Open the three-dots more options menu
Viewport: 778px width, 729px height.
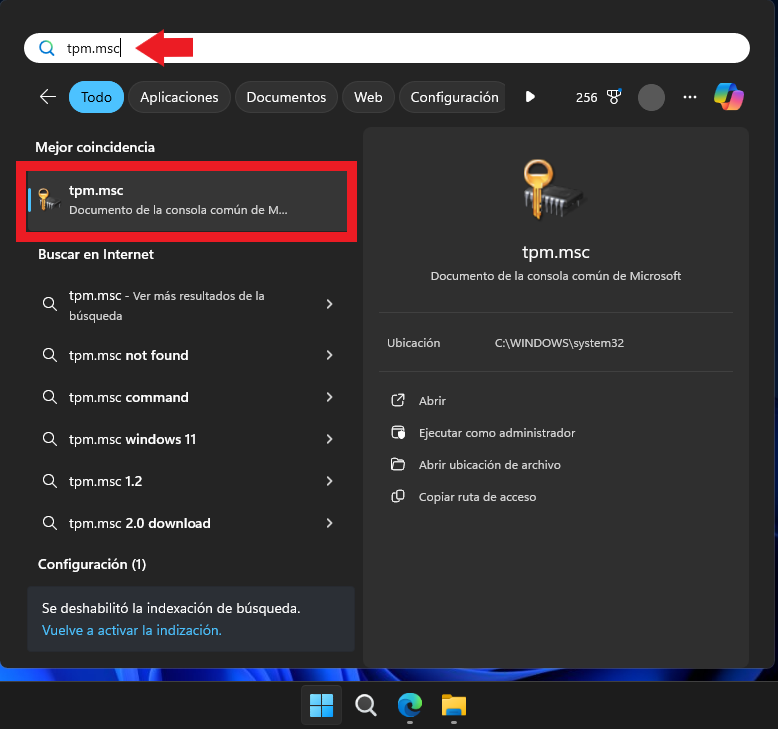tap(690, 97)
